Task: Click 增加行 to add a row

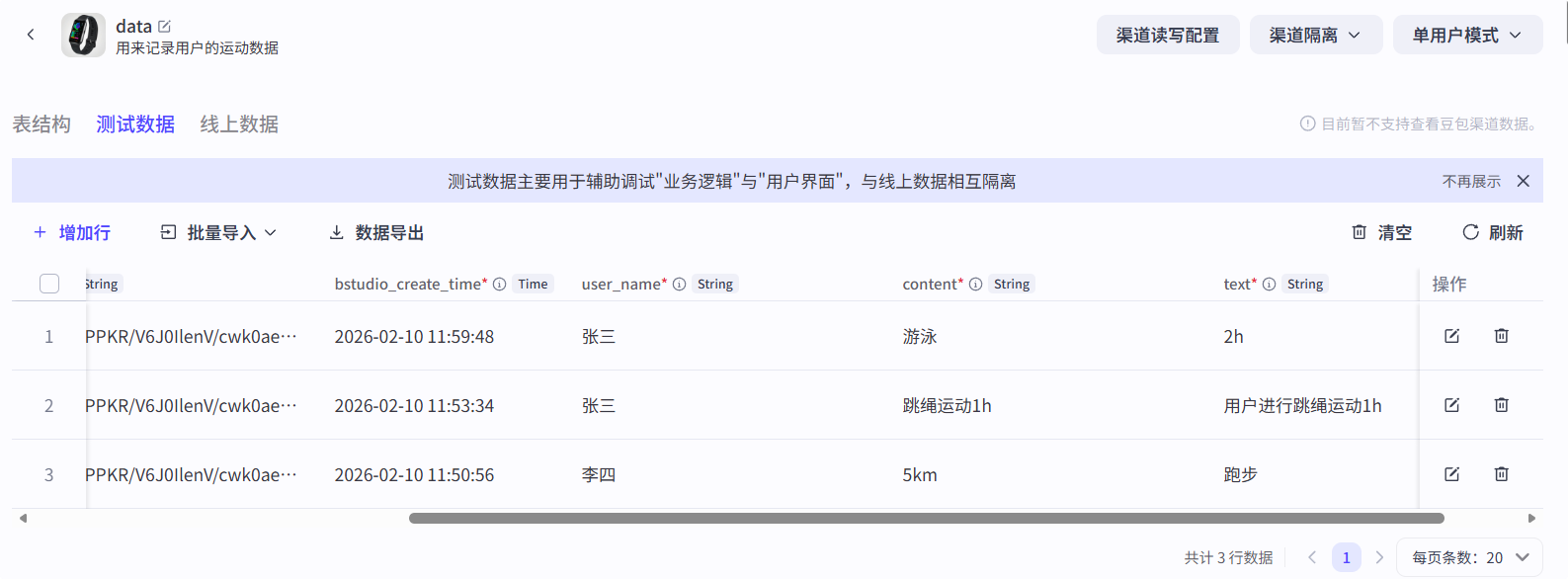Action: click(72, 232)
